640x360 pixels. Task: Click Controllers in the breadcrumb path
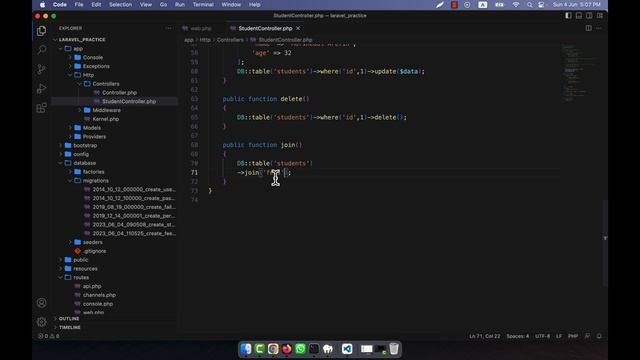click(x=230, y=40)
